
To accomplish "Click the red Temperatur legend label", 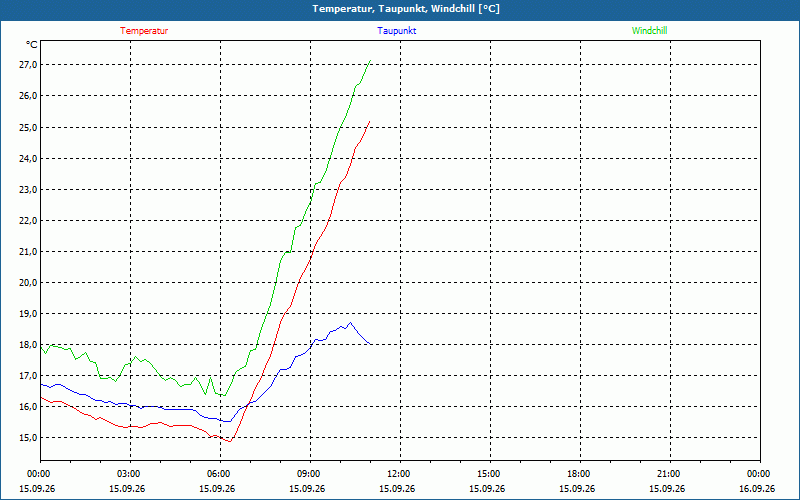I will click(x=144, y=31).
